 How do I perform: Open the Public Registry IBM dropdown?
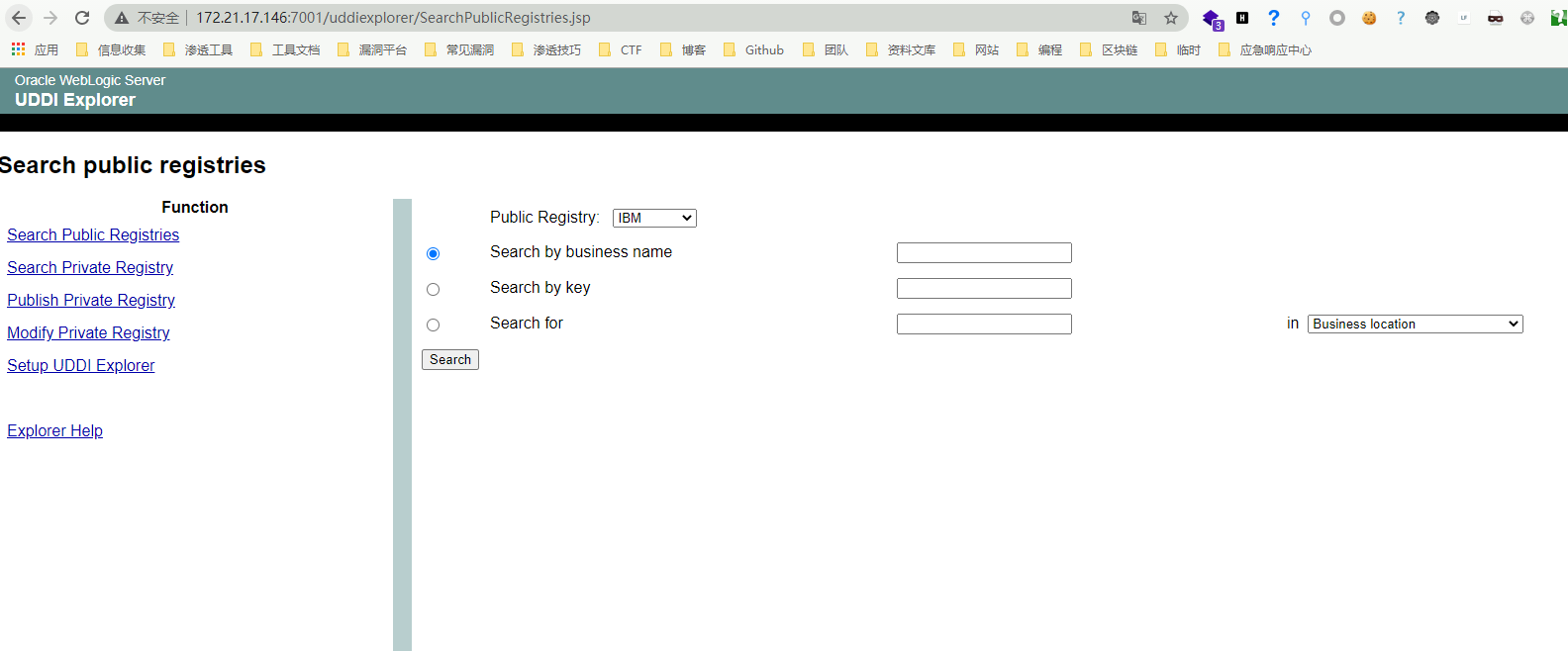tap(654, 218)
